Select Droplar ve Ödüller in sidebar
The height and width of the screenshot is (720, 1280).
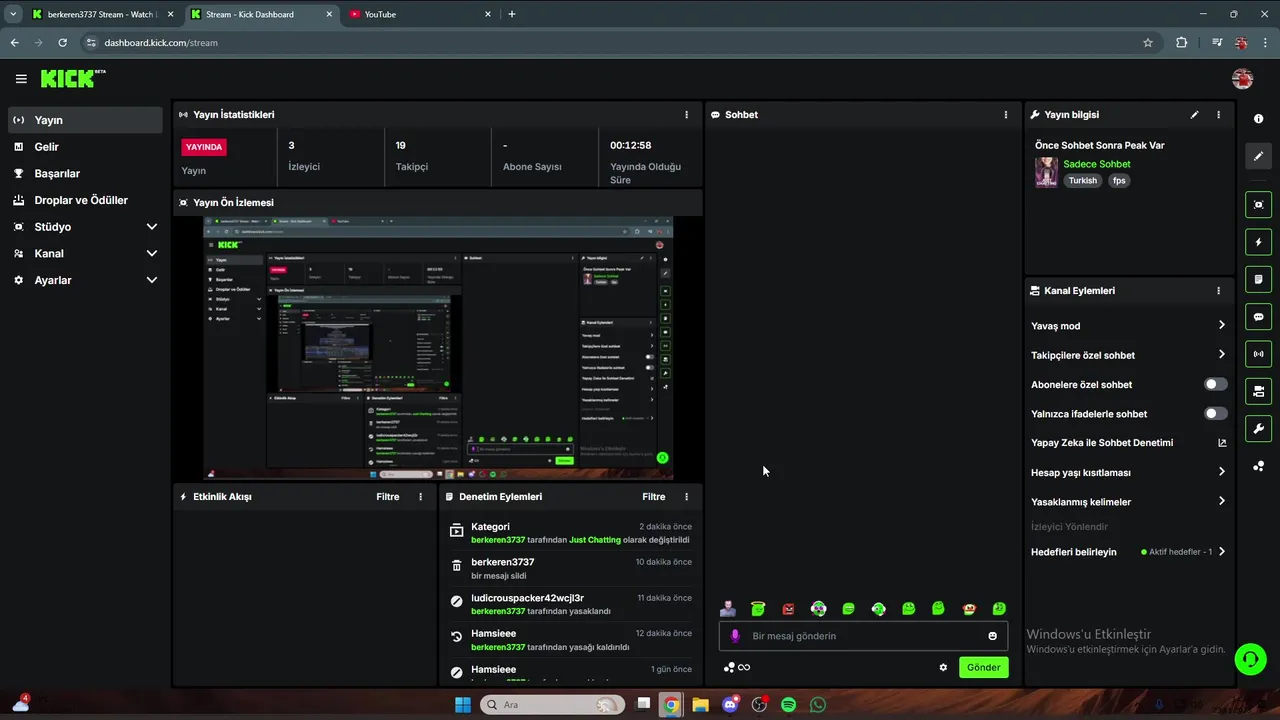tap(85, 200)
